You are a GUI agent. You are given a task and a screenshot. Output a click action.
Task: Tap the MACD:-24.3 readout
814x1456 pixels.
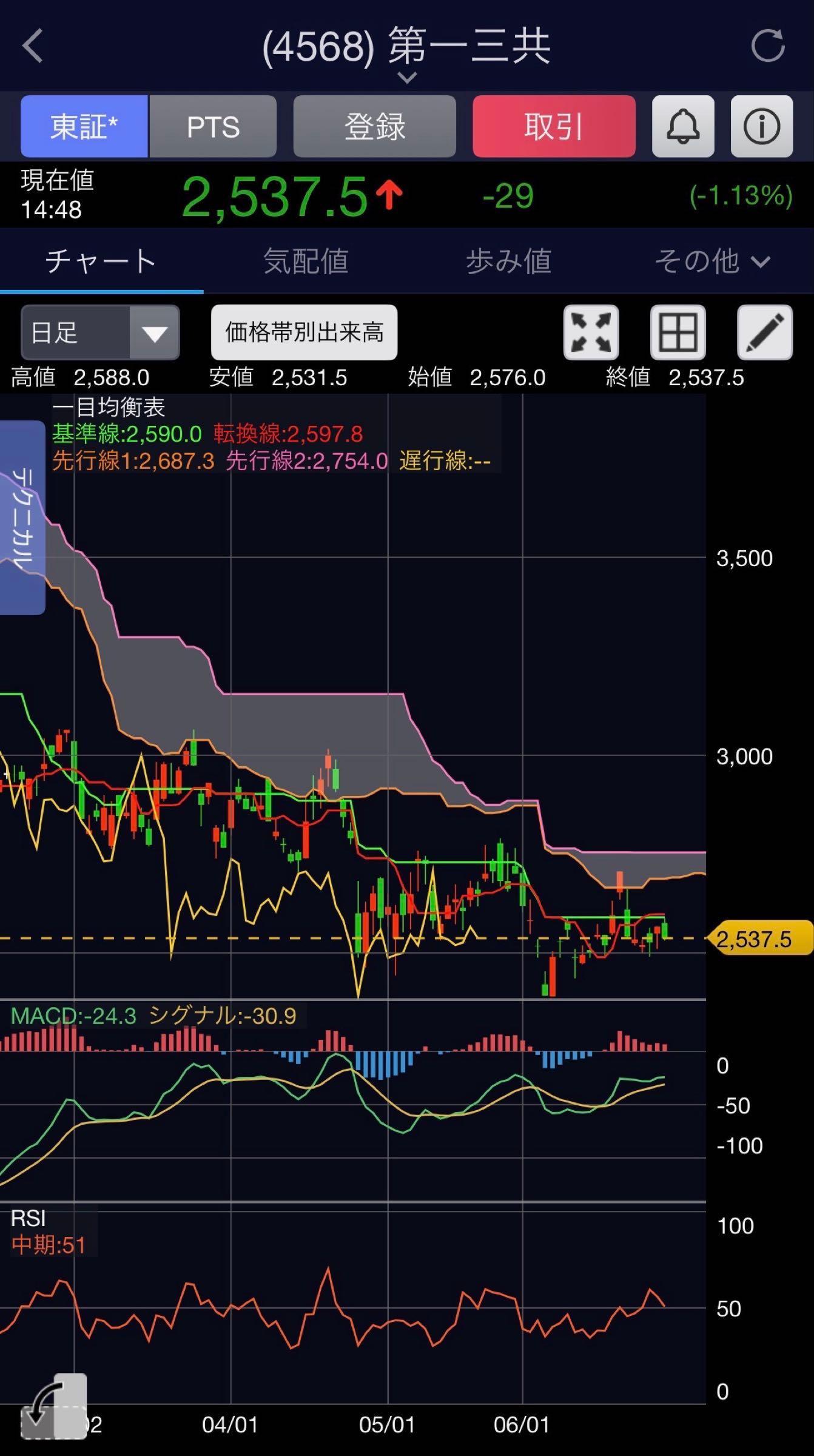pos(73,1016)
